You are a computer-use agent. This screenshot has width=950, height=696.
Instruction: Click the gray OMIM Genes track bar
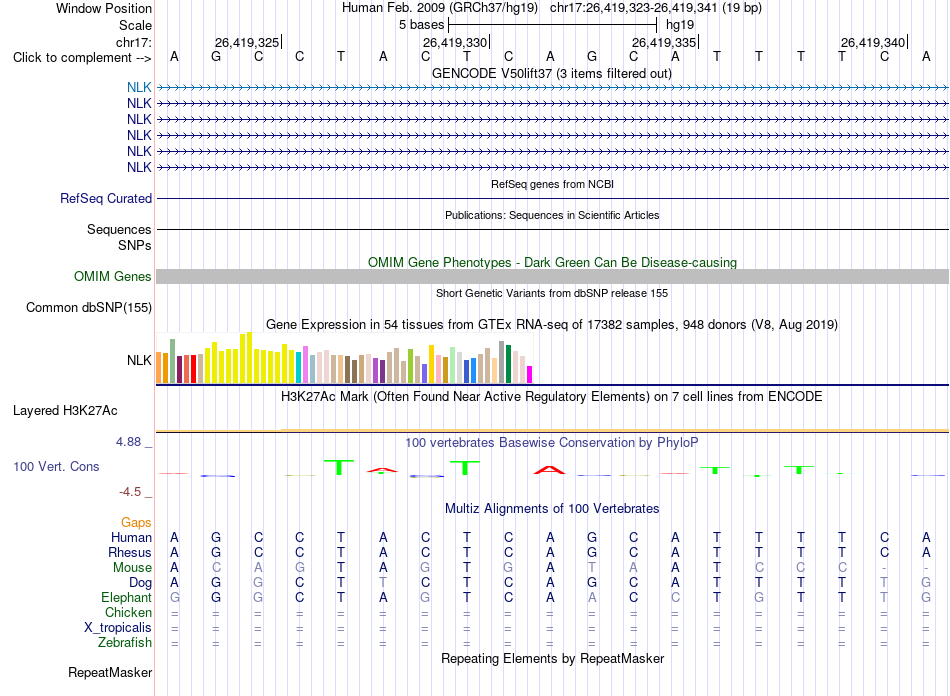coord(552,277)
